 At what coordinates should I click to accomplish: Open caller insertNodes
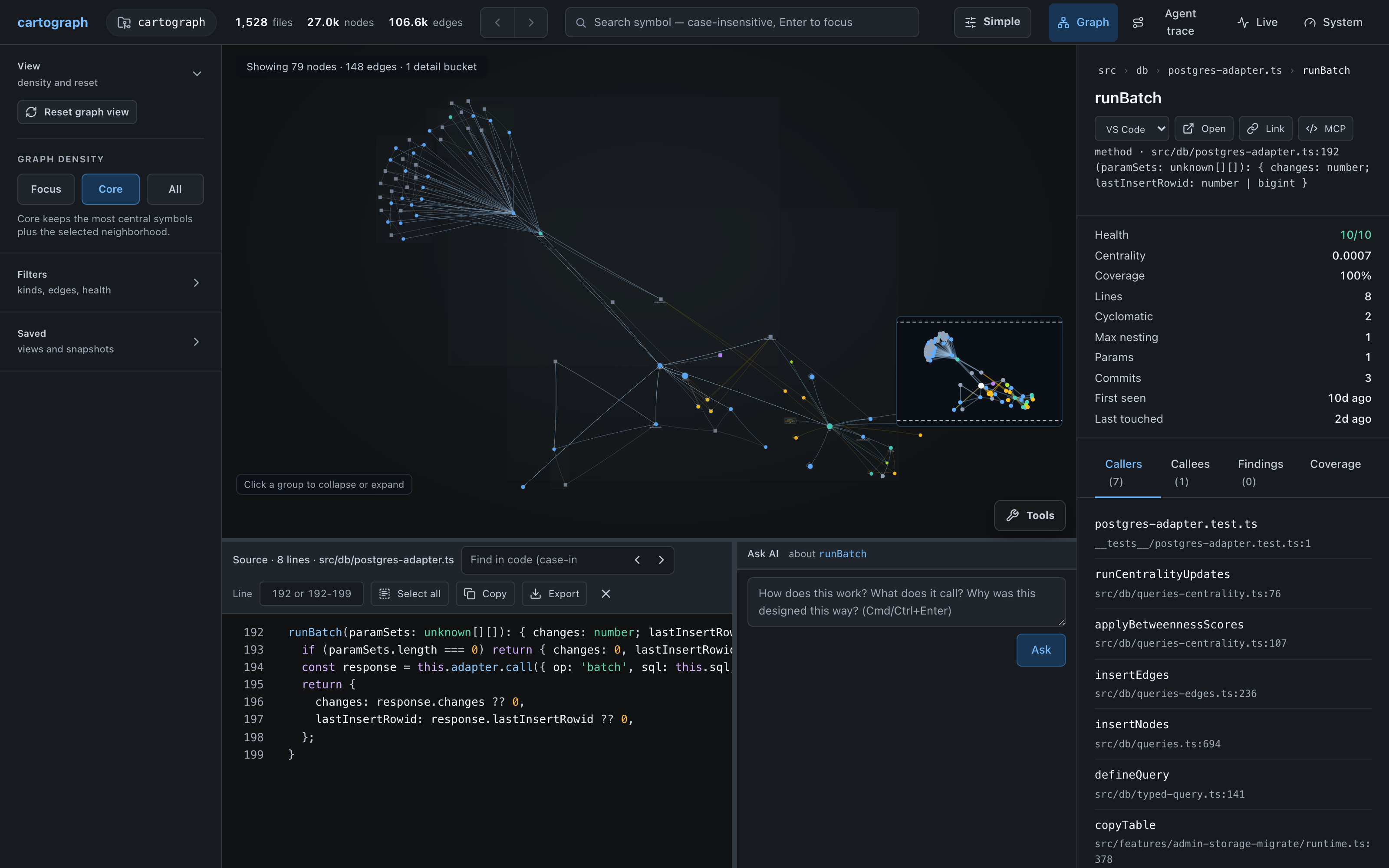click(1232, 733)
